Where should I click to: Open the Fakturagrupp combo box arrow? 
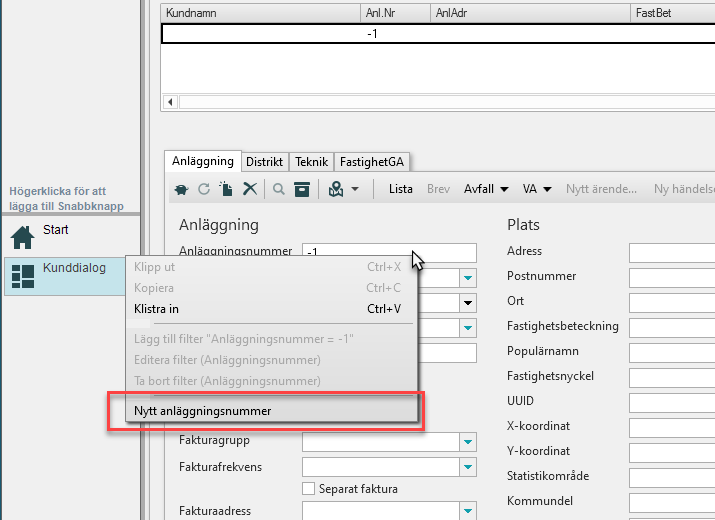pos(468,441)
